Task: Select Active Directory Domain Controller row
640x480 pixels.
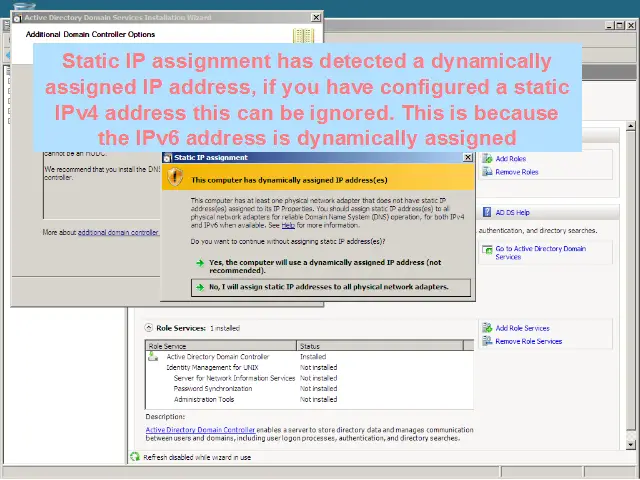Action: (309, 357)
